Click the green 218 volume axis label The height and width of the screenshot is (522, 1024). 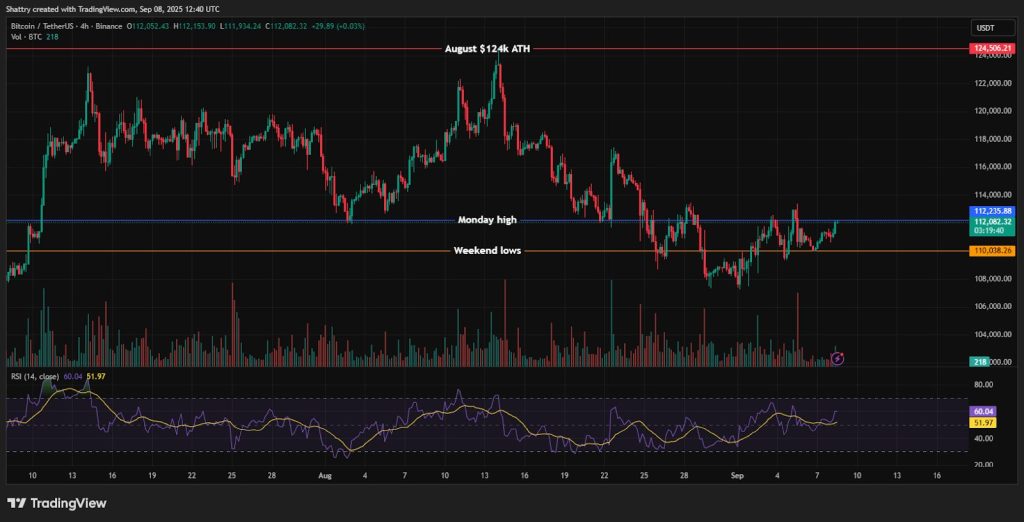click(979, 361)
